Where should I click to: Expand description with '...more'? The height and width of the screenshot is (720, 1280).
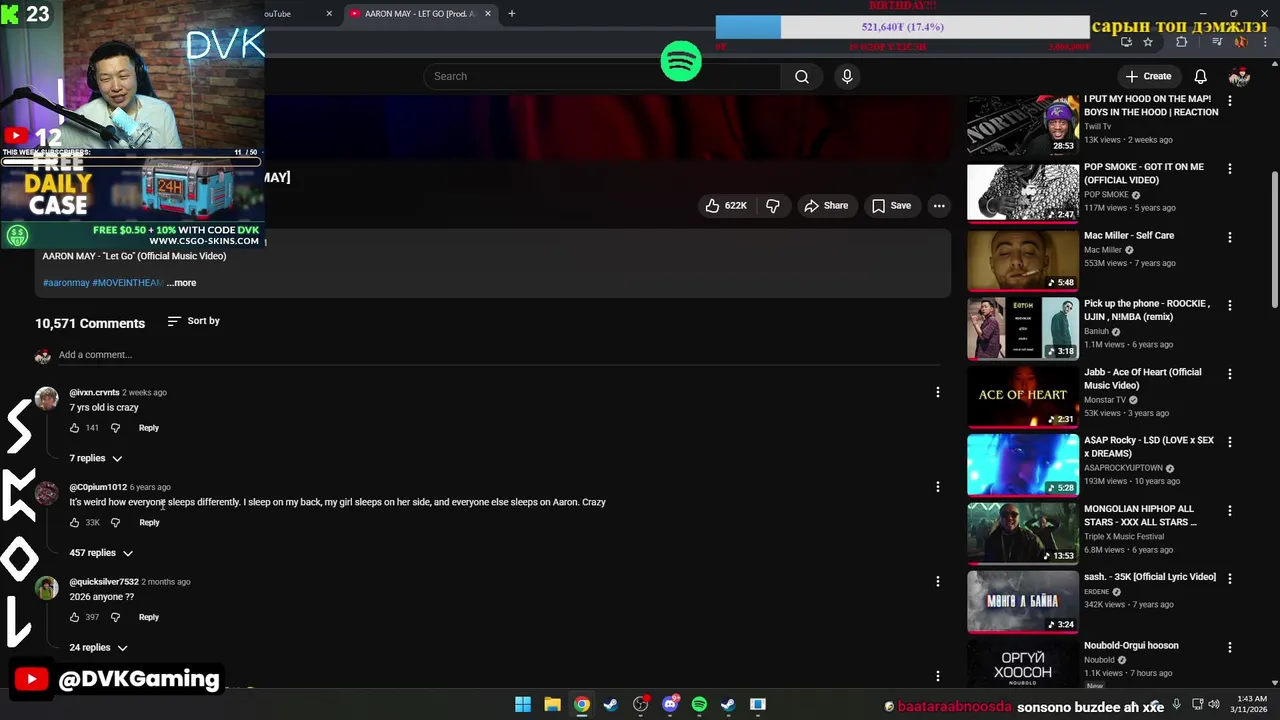click(x=181, y=283)
